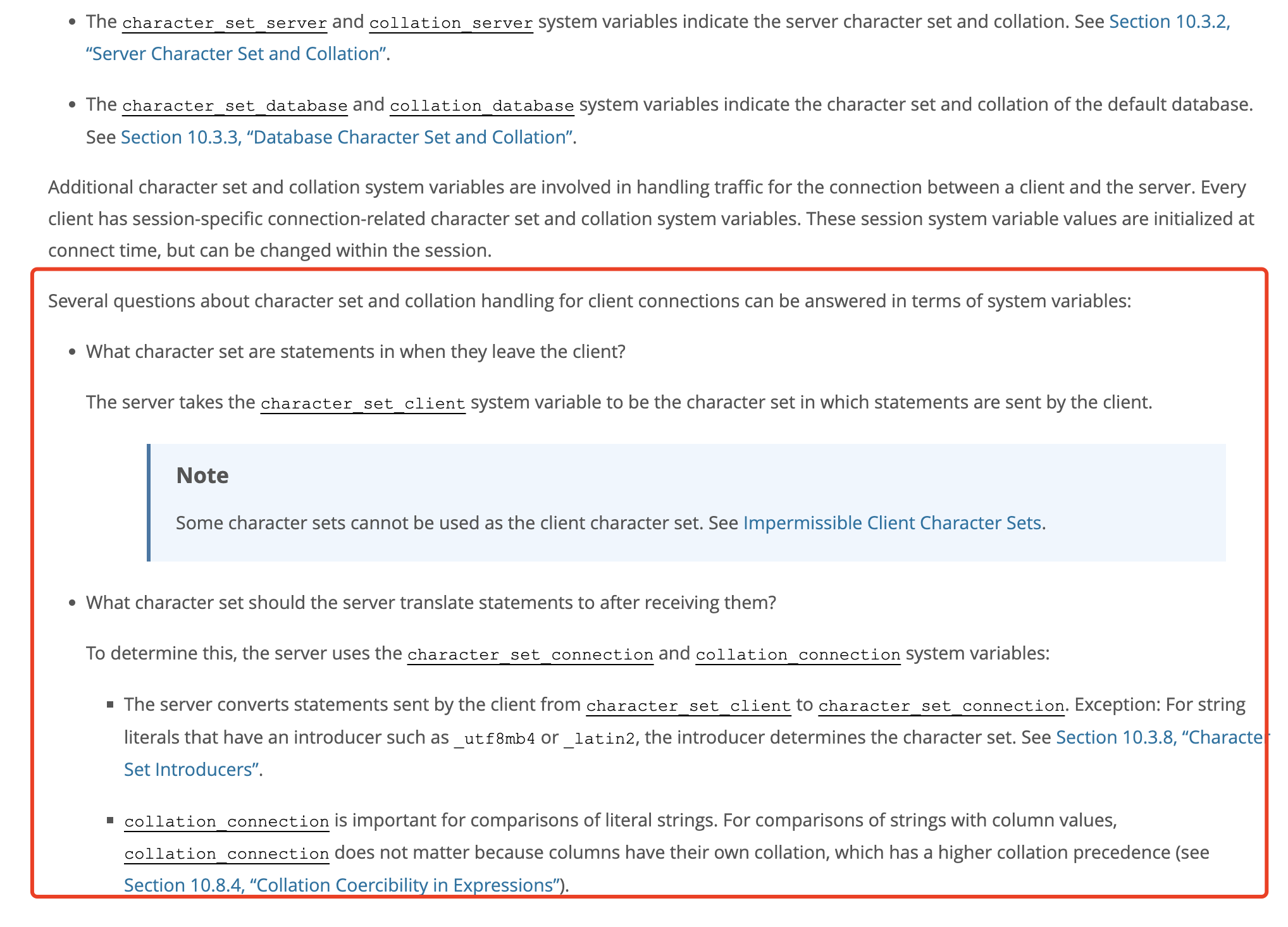
Task: Click the "Note" heading in the blue box
Action: (202, 476)
